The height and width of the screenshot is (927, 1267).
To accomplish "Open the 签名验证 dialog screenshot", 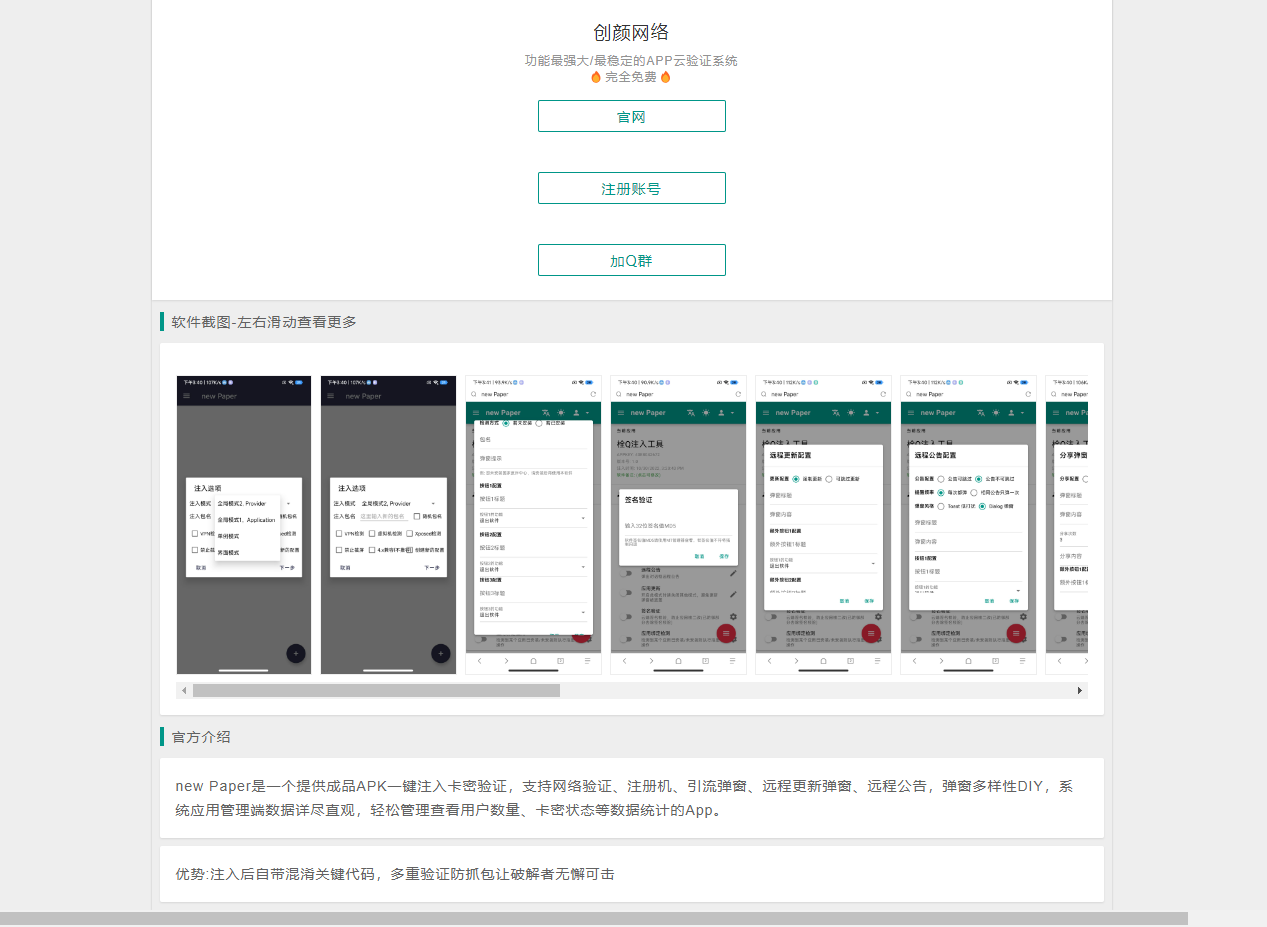I will [x=678, y=525].
